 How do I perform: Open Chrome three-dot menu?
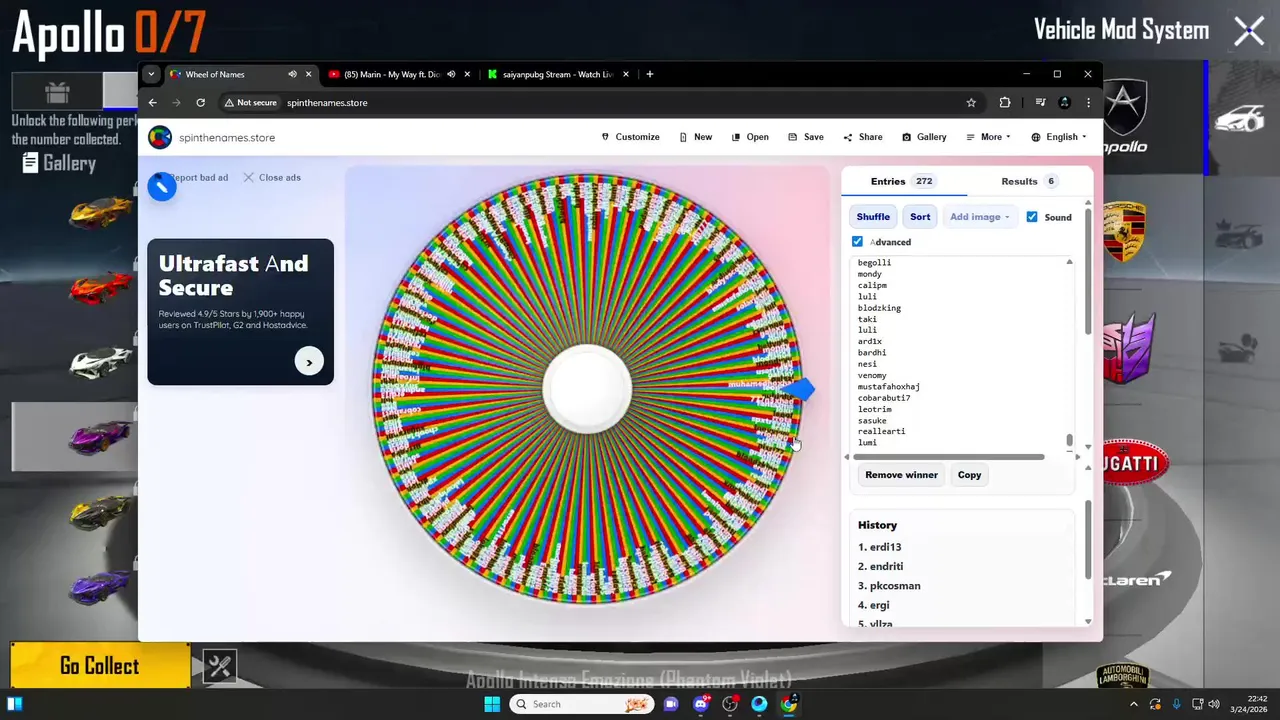pos(1088,102)
